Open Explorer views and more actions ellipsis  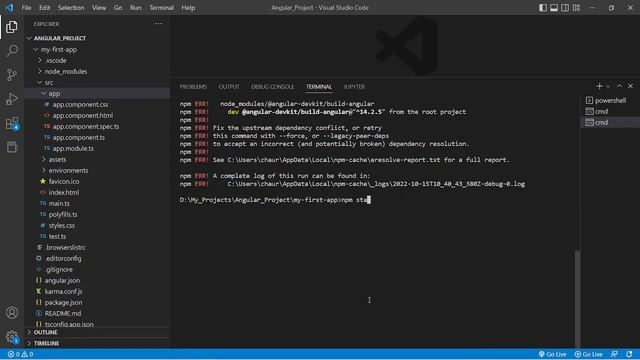click(x=158, y=24)
